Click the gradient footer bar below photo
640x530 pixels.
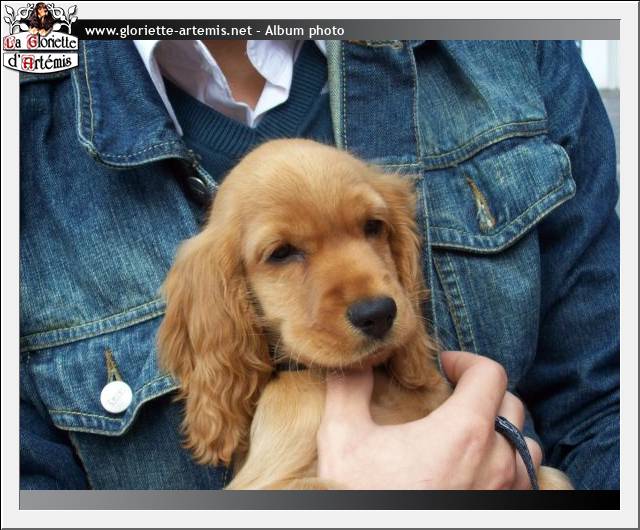tap(320, 499)
